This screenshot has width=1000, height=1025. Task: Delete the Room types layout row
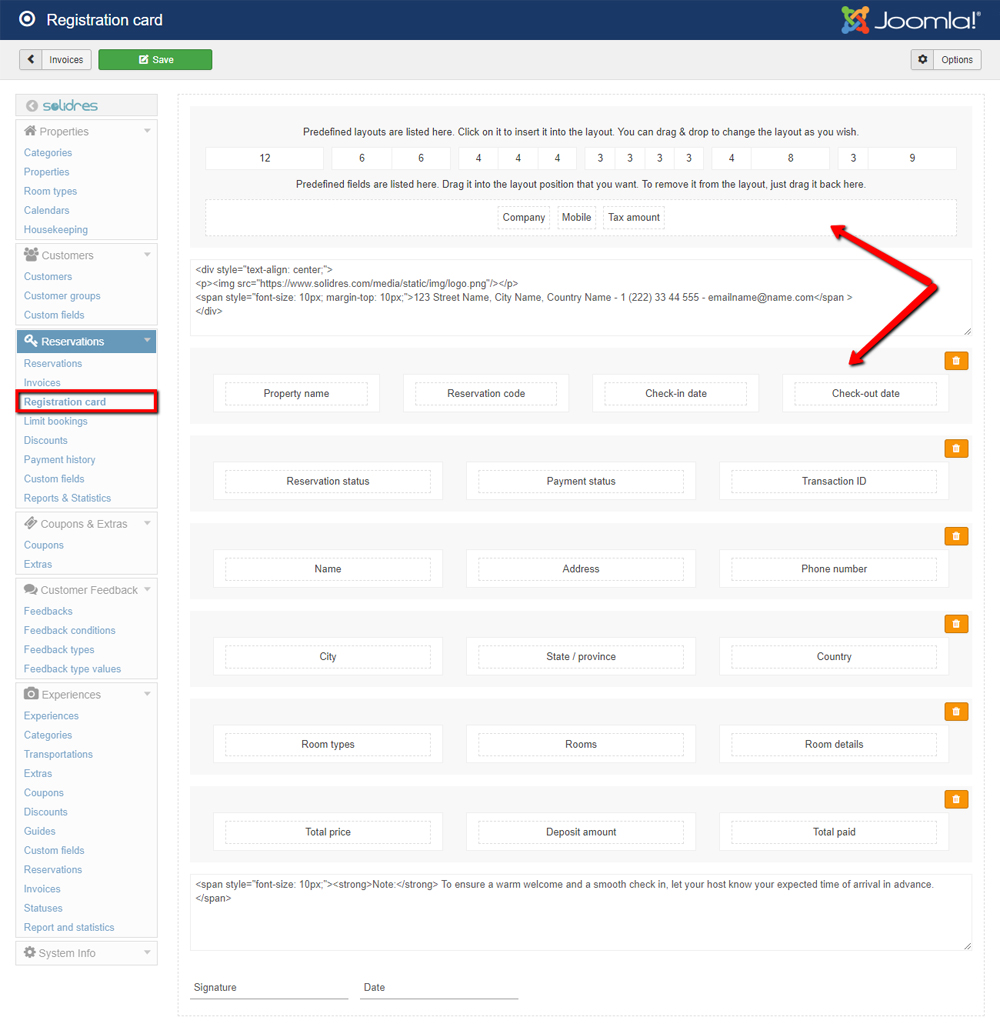[x=956, y=712]
